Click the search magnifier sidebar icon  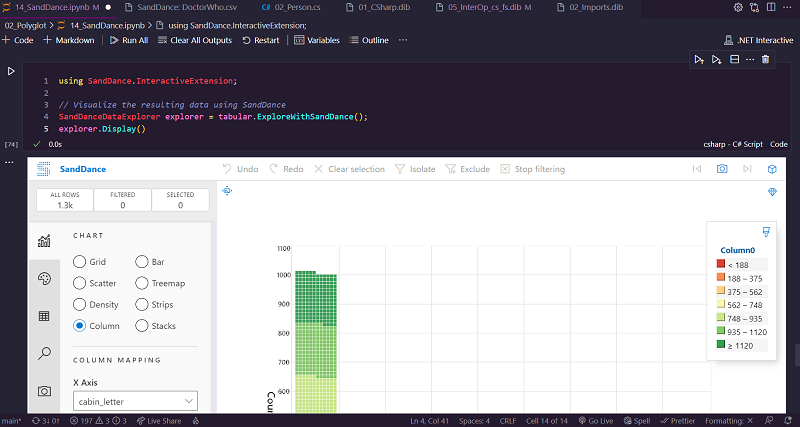point(44,353)
